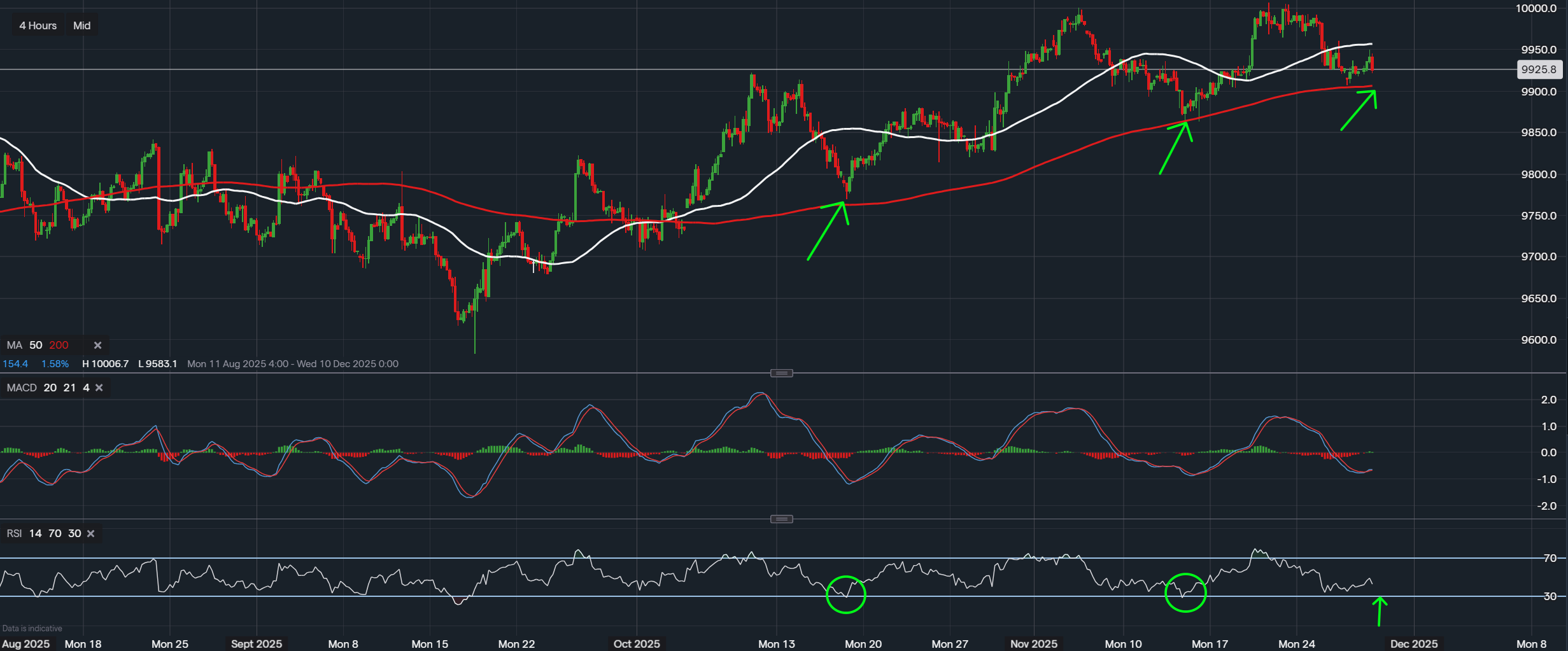
Task: Grab the resize handle between MACD and RSI panes
Action: click(x=781, y=519)
